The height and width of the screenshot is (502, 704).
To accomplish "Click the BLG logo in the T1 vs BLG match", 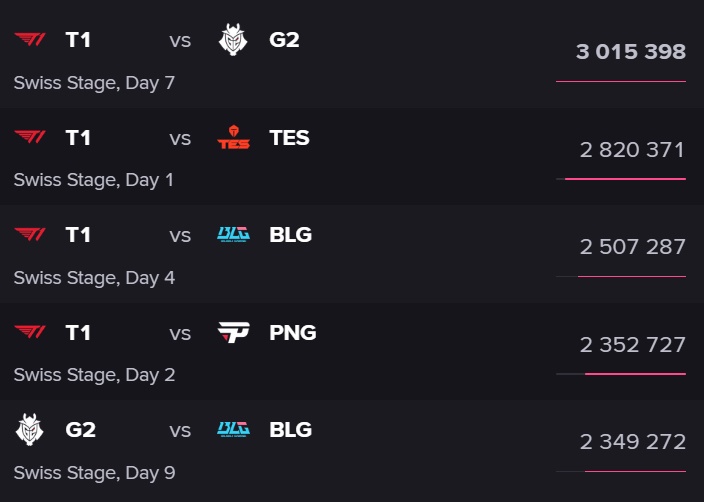I will coord(234,235).
